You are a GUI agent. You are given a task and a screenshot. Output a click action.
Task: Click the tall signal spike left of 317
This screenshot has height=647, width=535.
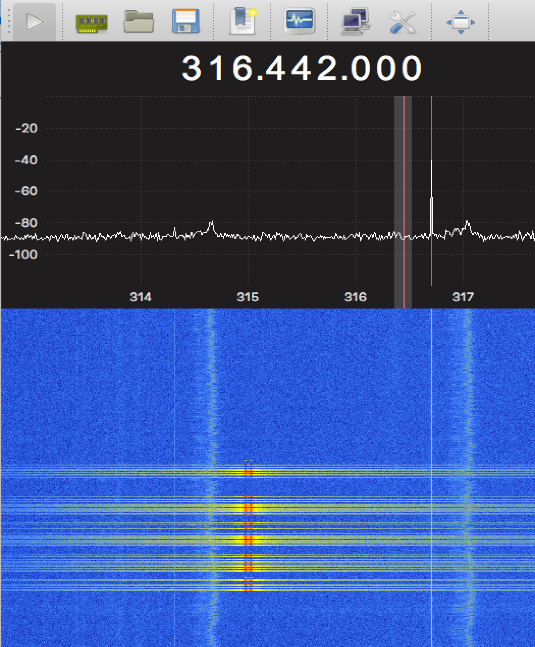pyautogui.click(x=431, y=190)
